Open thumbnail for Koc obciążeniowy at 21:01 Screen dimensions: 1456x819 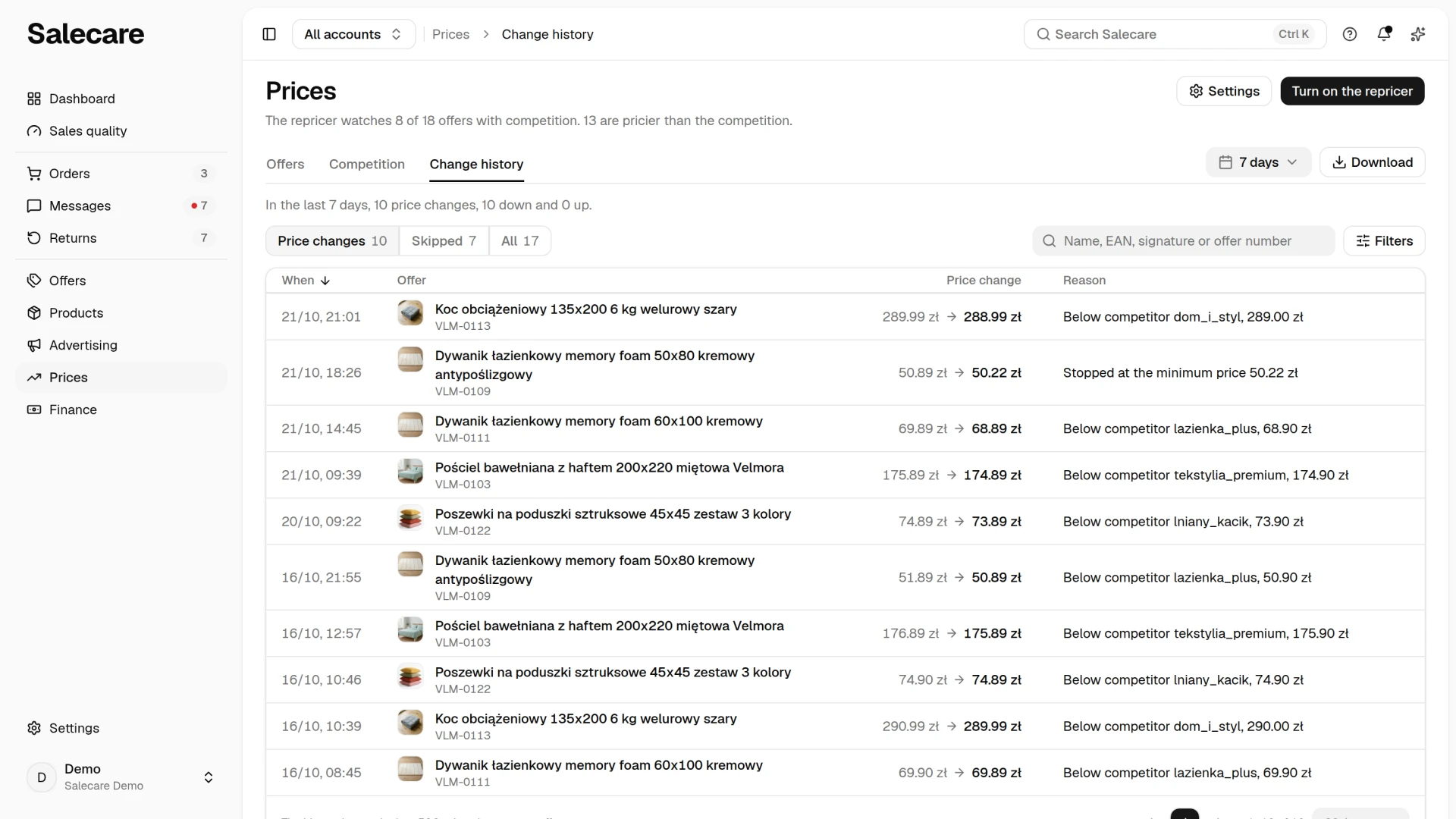410,312
